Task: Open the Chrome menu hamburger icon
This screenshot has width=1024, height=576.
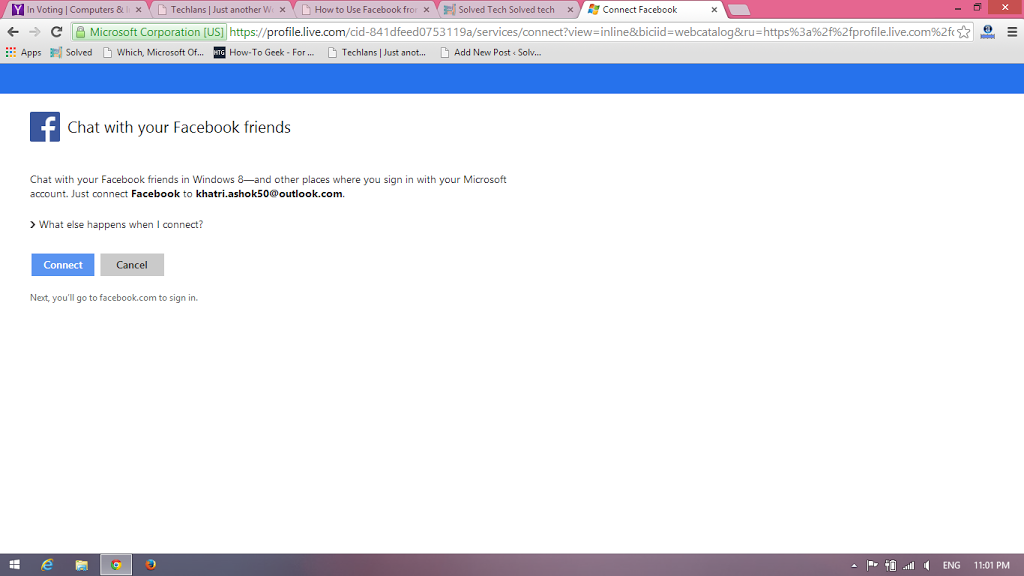Action: (1011, 32)
